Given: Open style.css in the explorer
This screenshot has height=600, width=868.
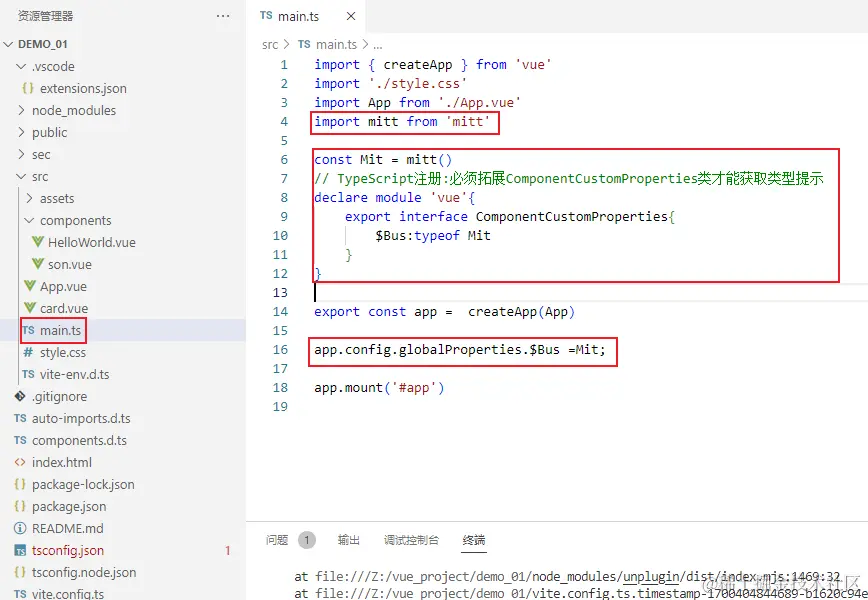Looking at the screenshot, I should [x=63, y=353].
